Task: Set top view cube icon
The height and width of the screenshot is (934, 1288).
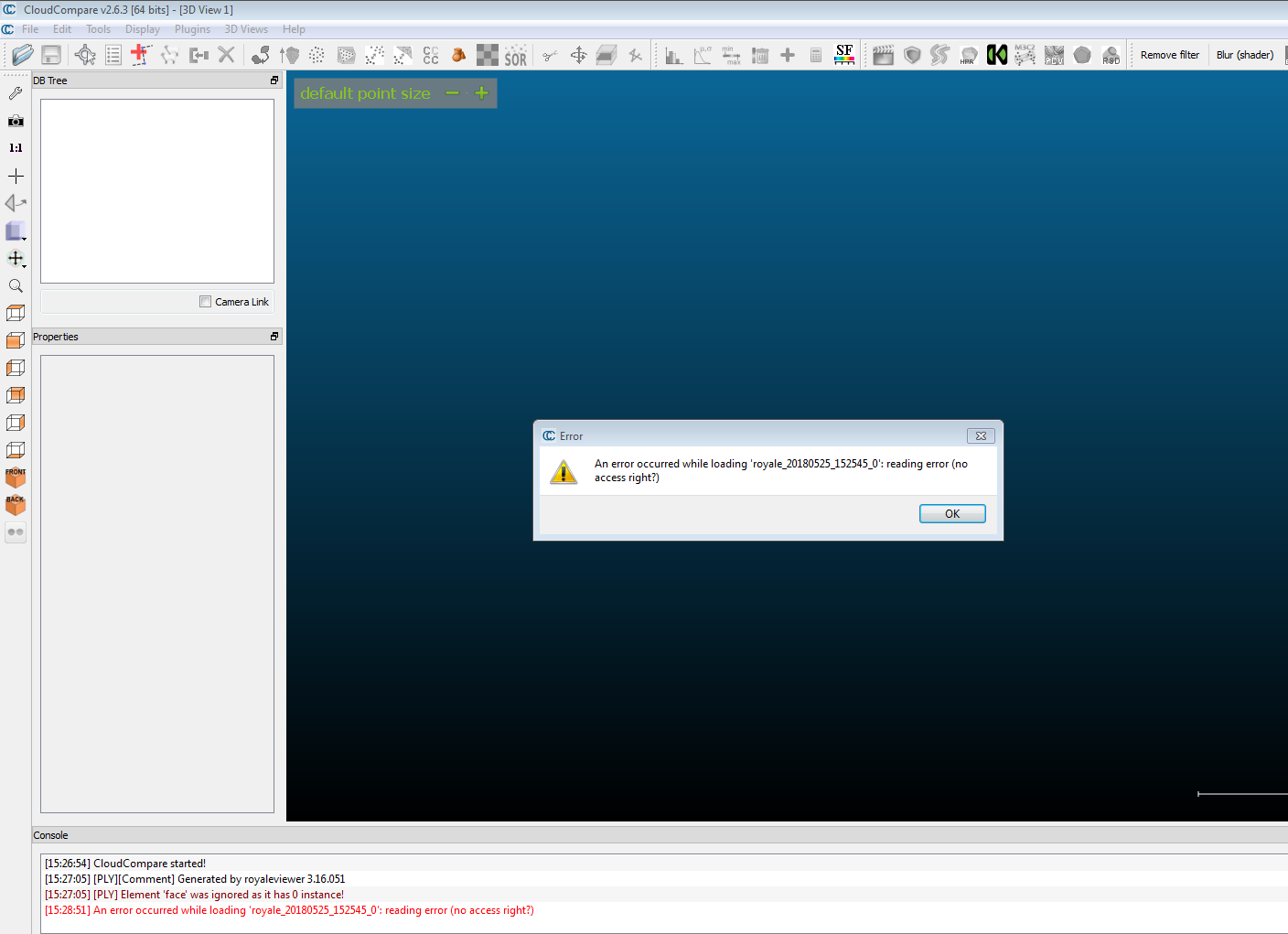Action: (16, 313)
